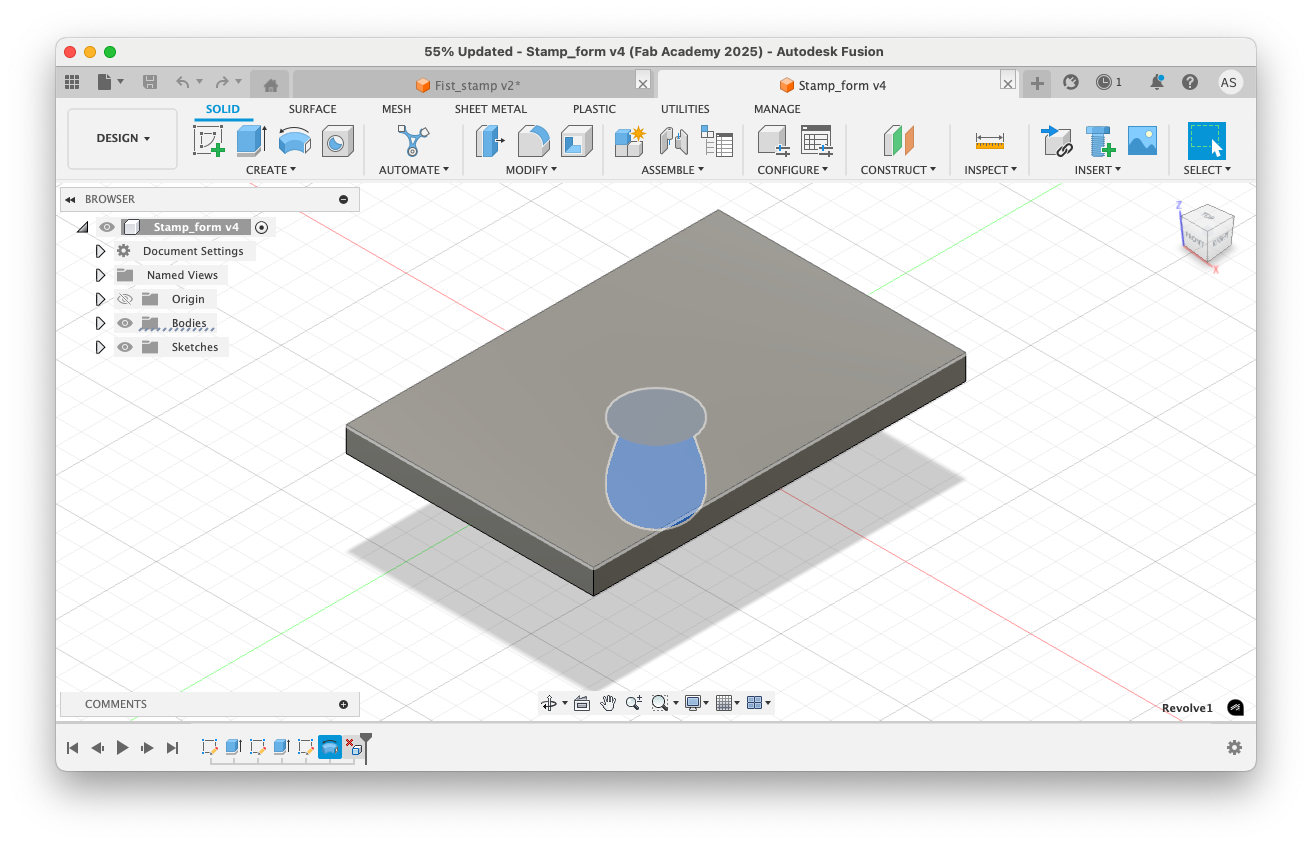Click the first Configure icon, the box with sliders
This screenshot has height=845, width=1312.
773,140
